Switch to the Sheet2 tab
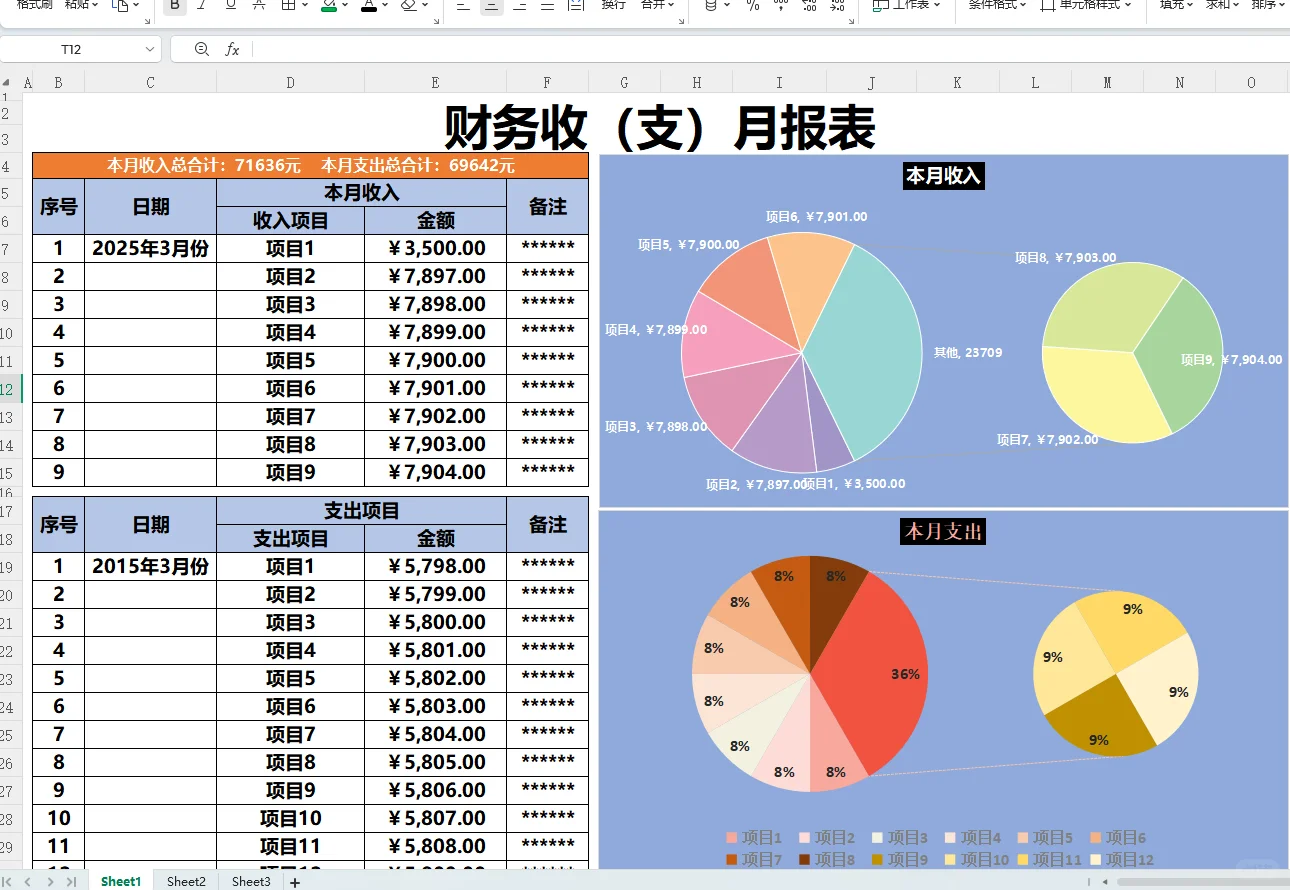This screenshot has height=890, width=1290. [185, 881]
